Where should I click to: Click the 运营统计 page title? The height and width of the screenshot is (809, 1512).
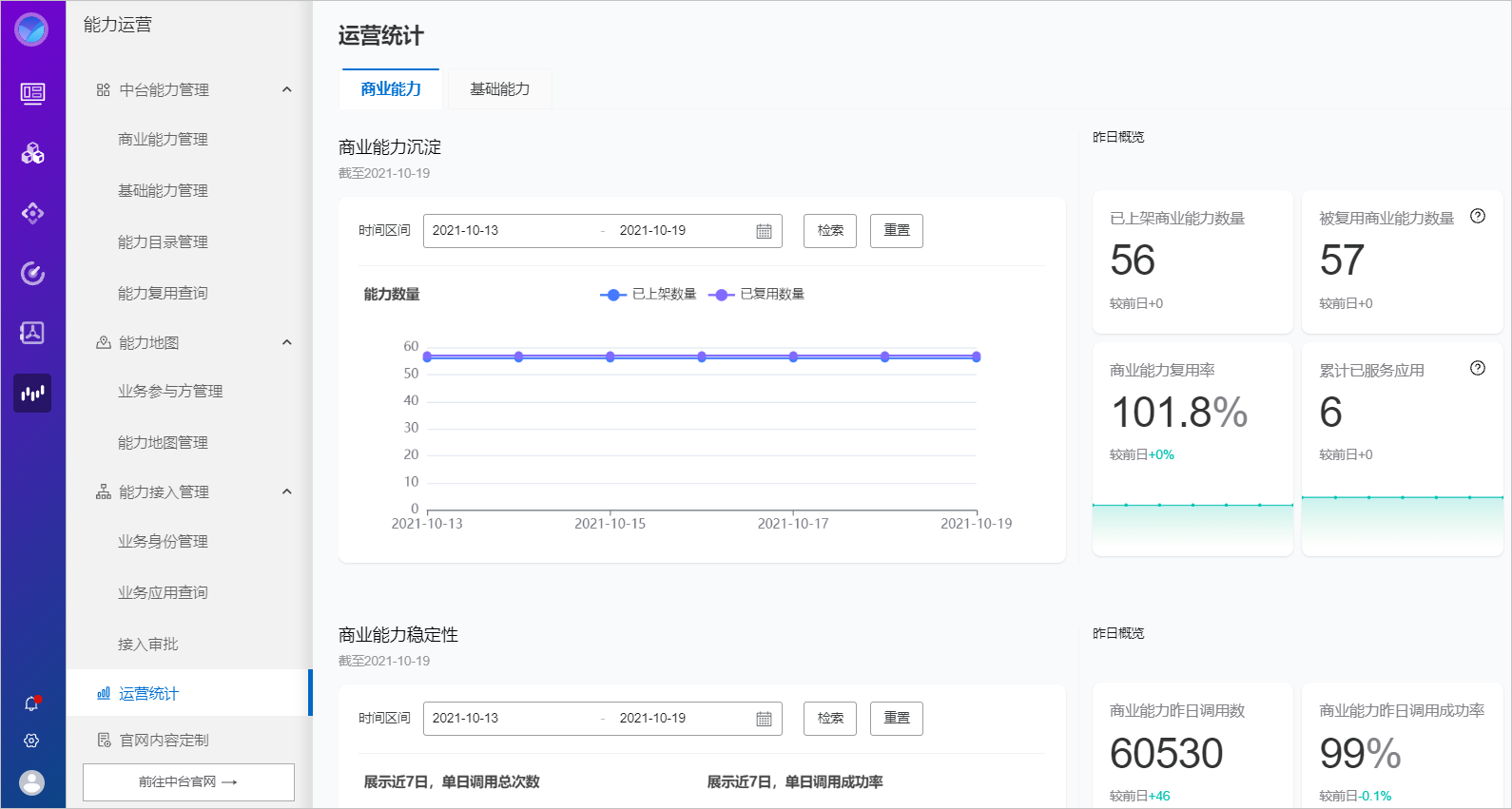tap(381, 36)
